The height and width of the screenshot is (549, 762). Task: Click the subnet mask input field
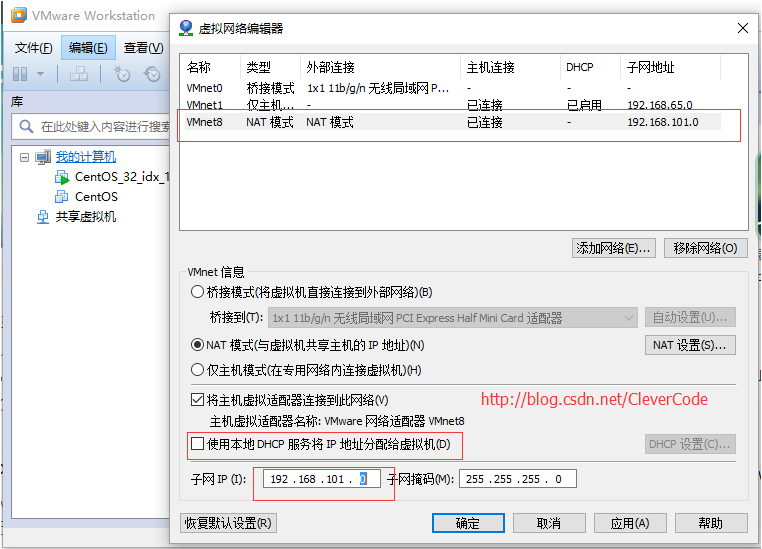pos(517,479)
